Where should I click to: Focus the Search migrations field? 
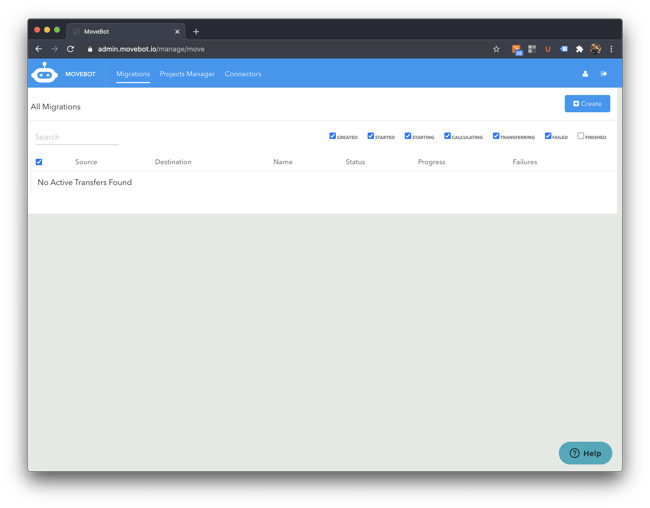[76, 137]
